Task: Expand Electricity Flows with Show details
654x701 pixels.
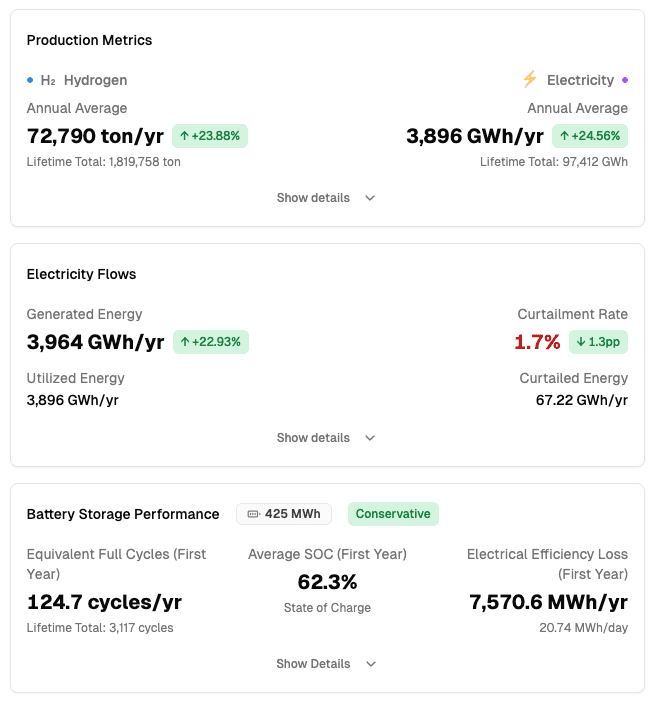Action: 313,438
